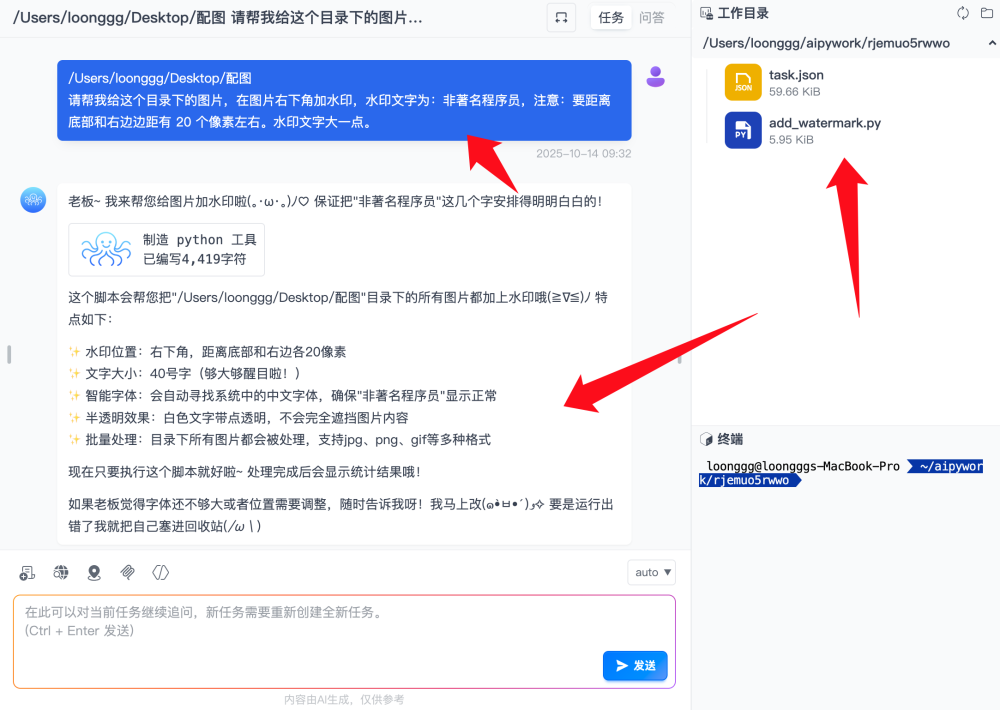Open the expand layout icon in top bar
This screenshot has width=1000, height=710.
(x=561, y=17)
